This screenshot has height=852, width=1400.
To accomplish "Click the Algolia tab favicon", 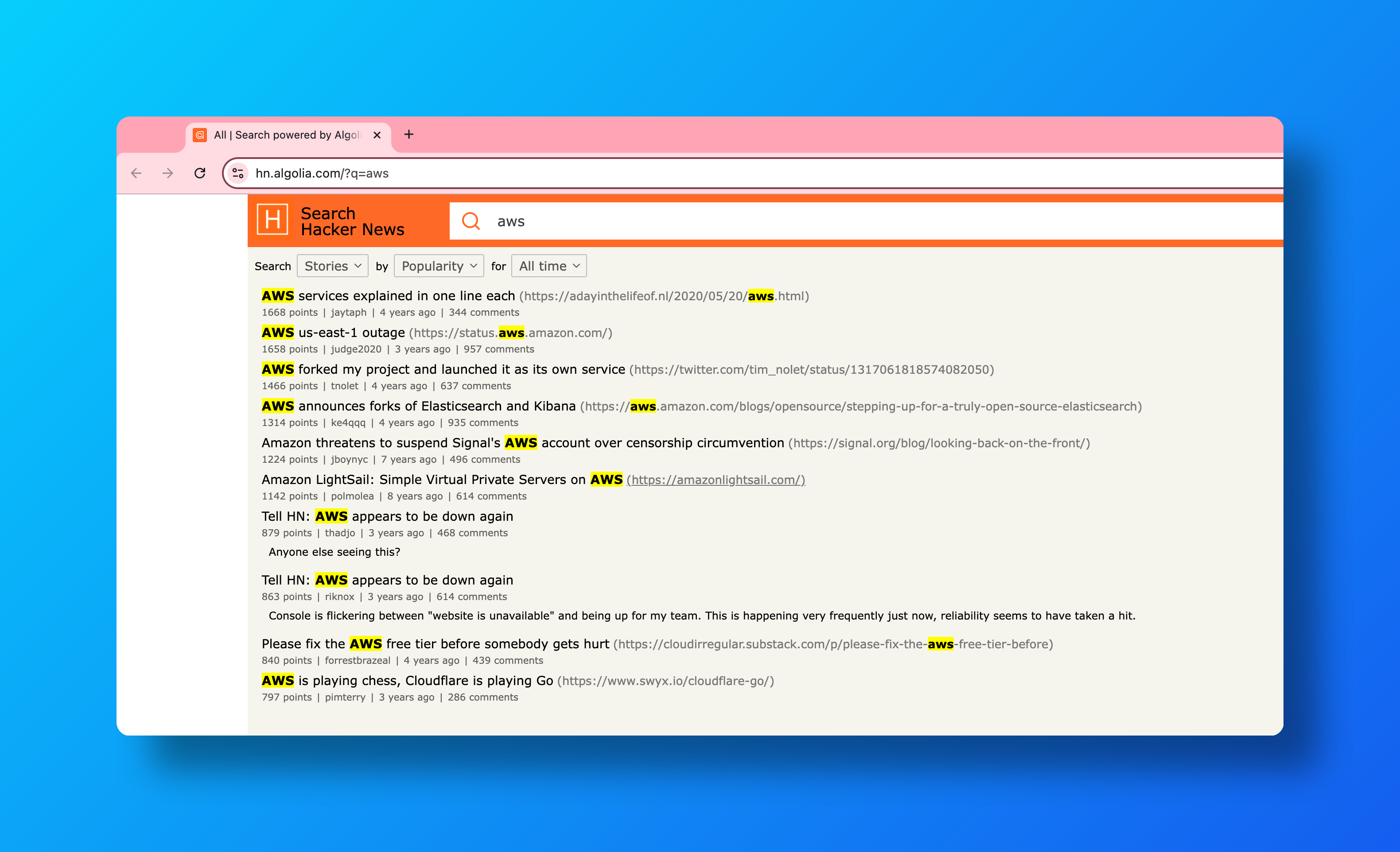I will pyautogui.click(x=199, y=135).
